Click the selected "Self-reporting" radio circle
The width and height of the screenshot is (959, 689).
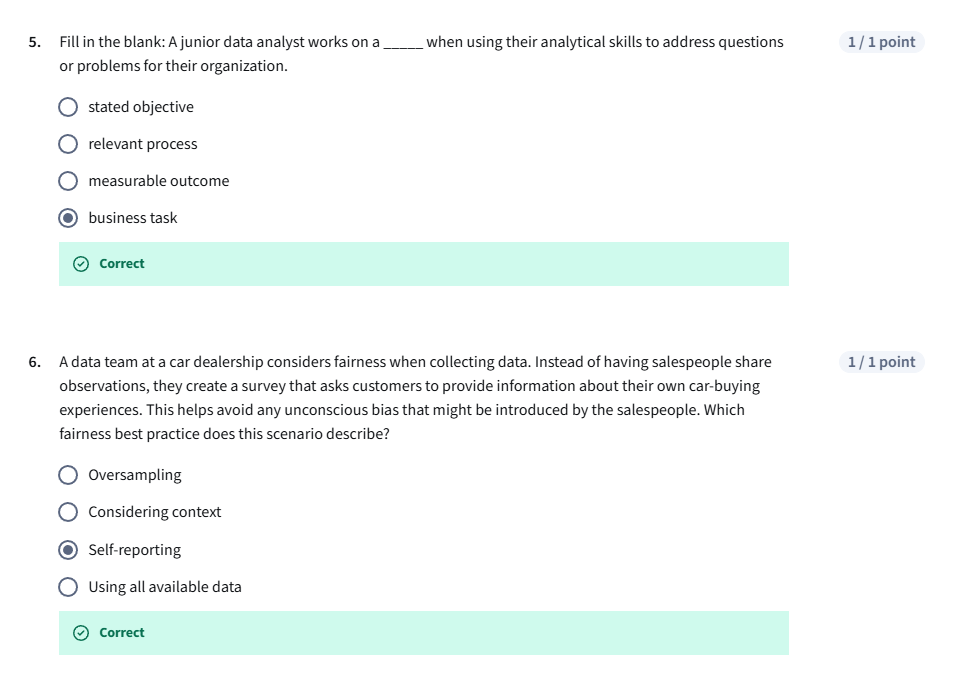click(x=68, y=550)
